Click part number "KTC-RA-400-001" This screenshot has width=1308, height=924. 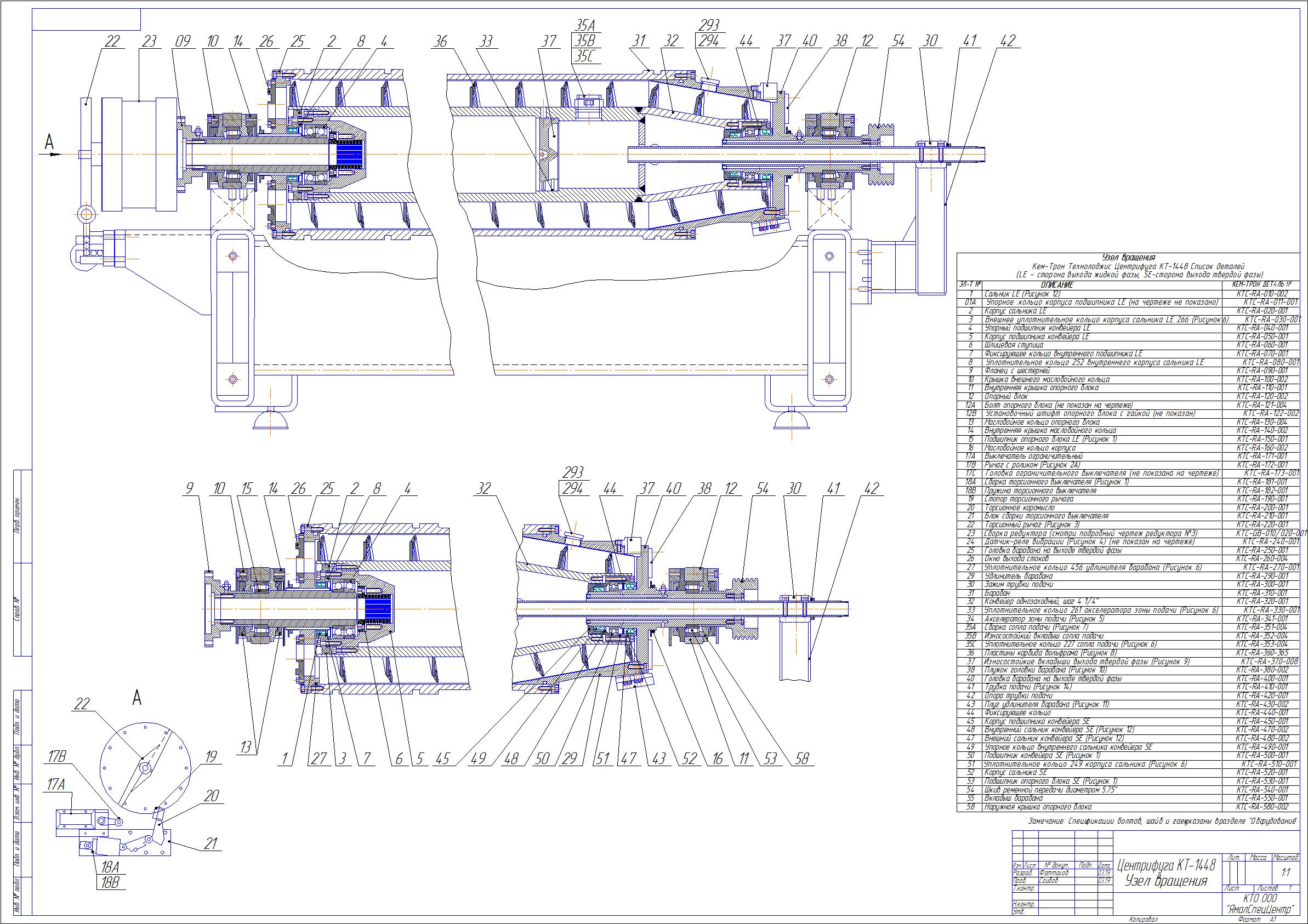1261,678
